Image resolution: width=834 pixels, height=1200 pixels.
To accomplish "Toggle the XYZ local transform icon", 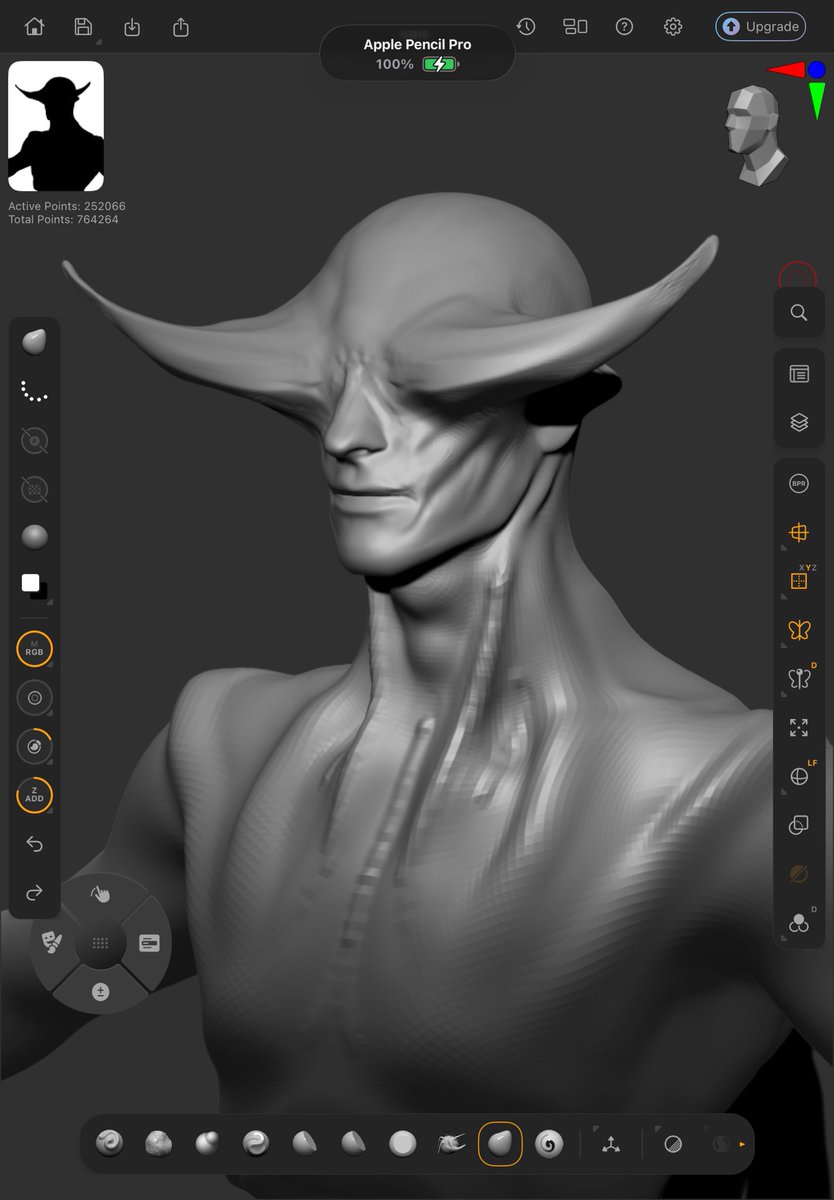I will pos(800,579).
